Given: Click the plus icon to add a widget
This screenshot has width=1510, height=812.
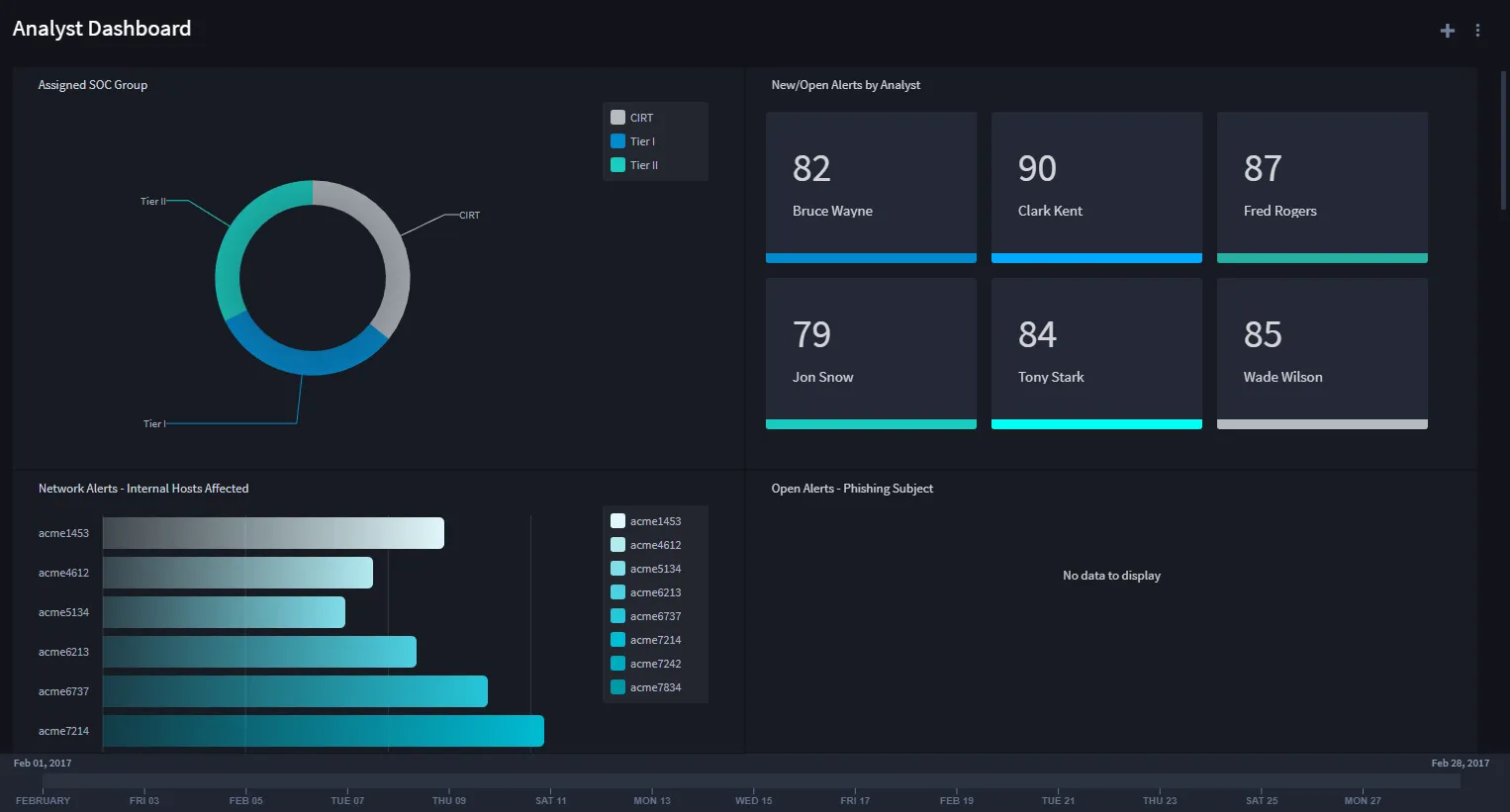Looking at the screenshot, I should point(1447,31).
